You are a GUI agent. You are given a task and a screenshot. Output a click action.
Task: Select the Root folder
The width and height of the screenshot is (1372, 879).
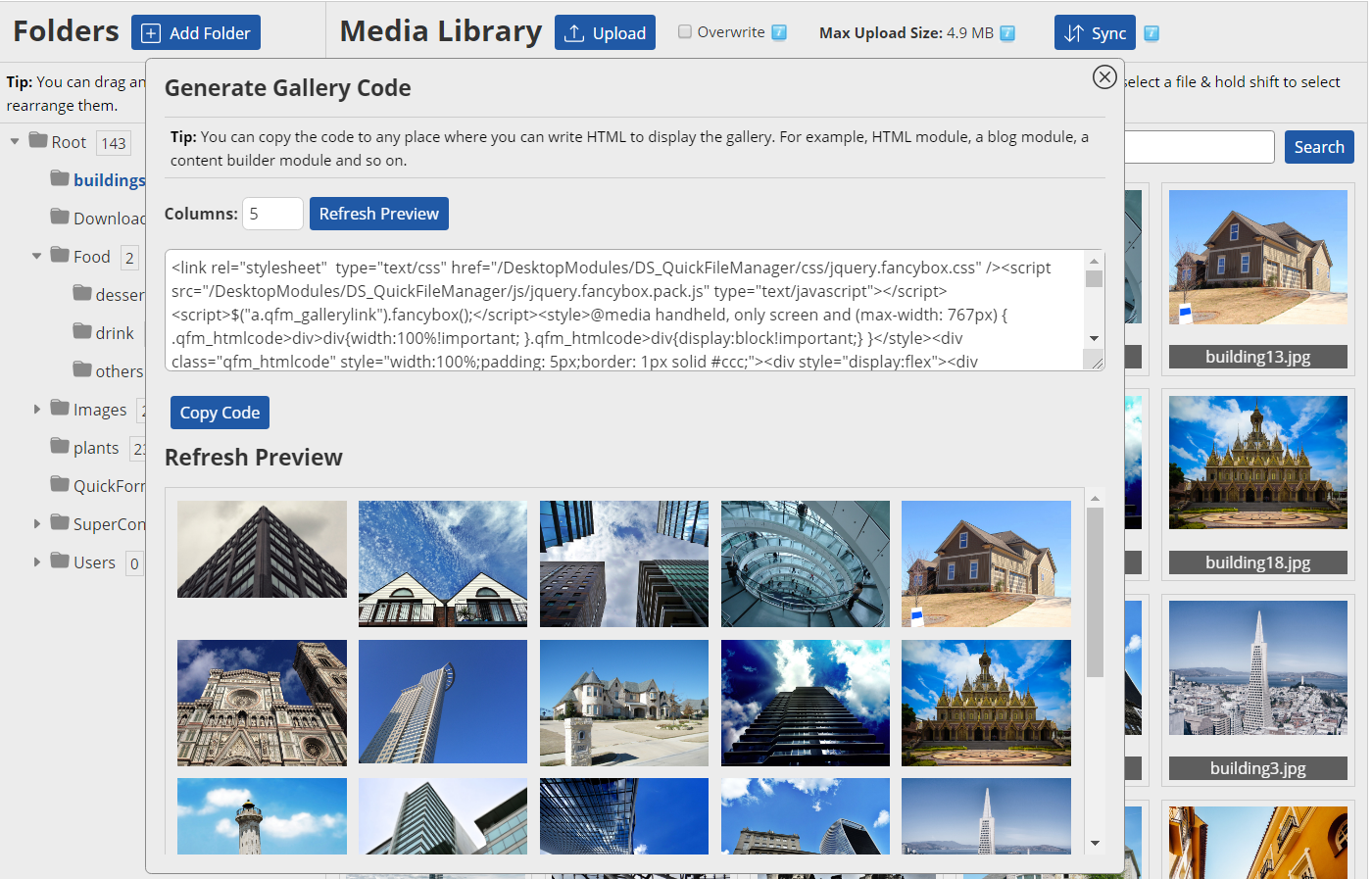(x=69, y=142)
